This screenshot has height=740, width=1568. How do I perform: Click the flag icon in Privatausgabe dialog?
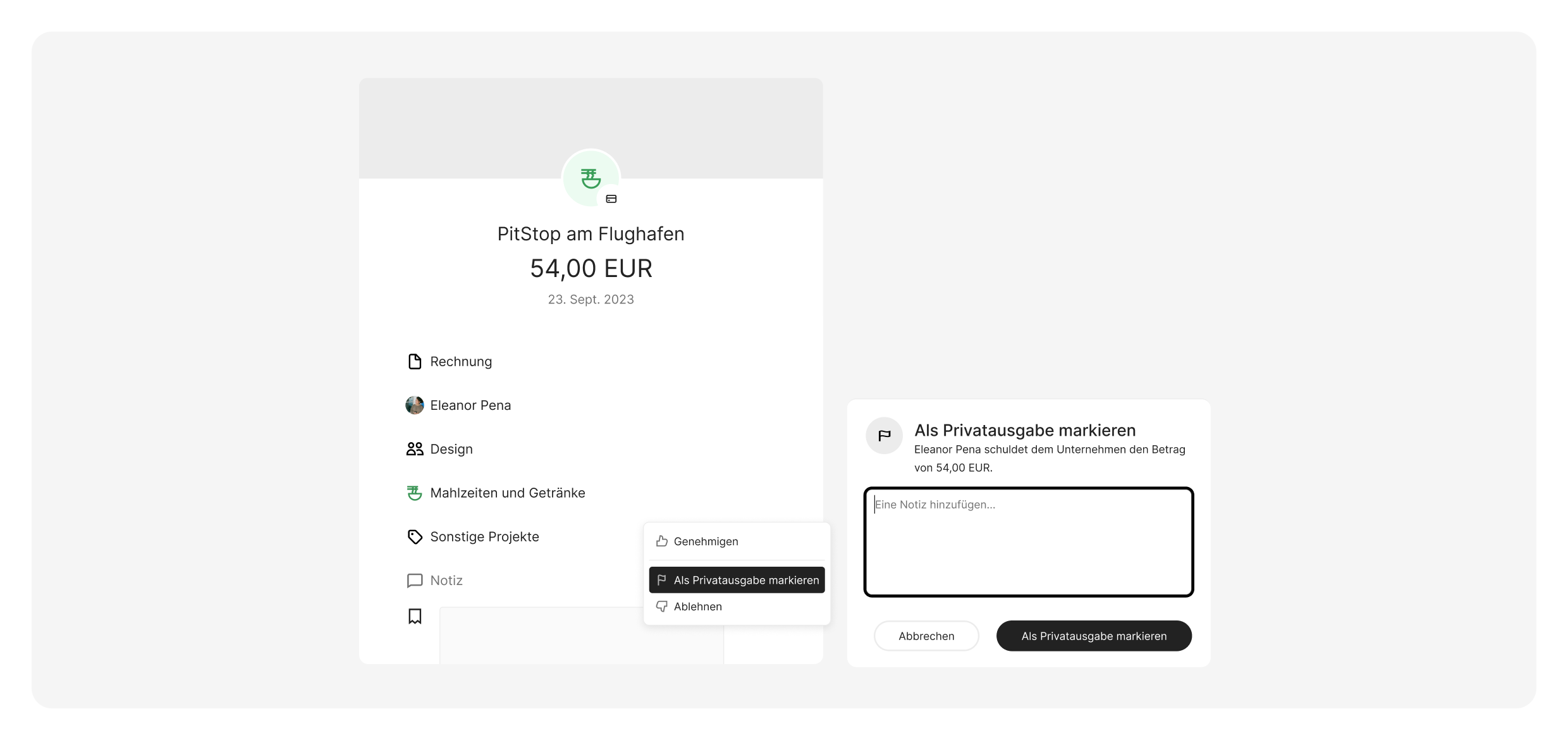pyautogui.click(x=884, y=435)
